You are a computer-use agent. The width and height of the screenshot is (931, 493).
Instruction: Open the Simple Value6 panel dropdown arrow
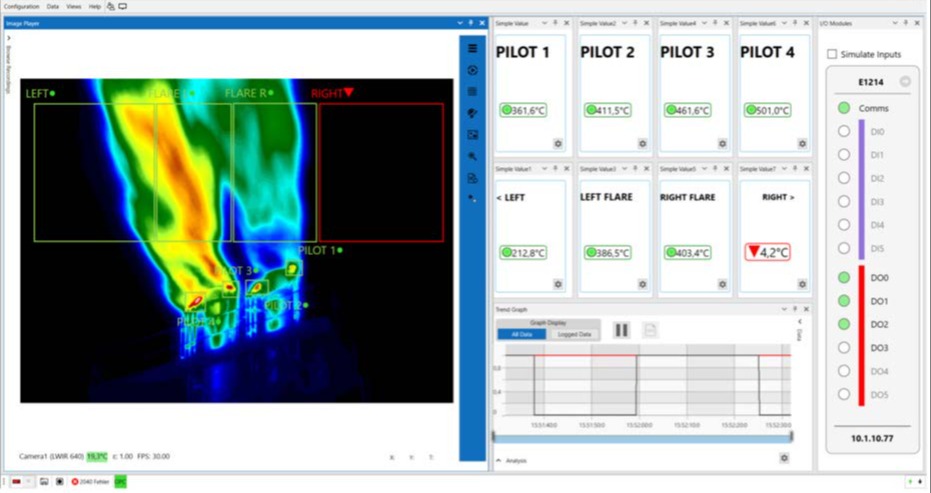click(784, 23)
